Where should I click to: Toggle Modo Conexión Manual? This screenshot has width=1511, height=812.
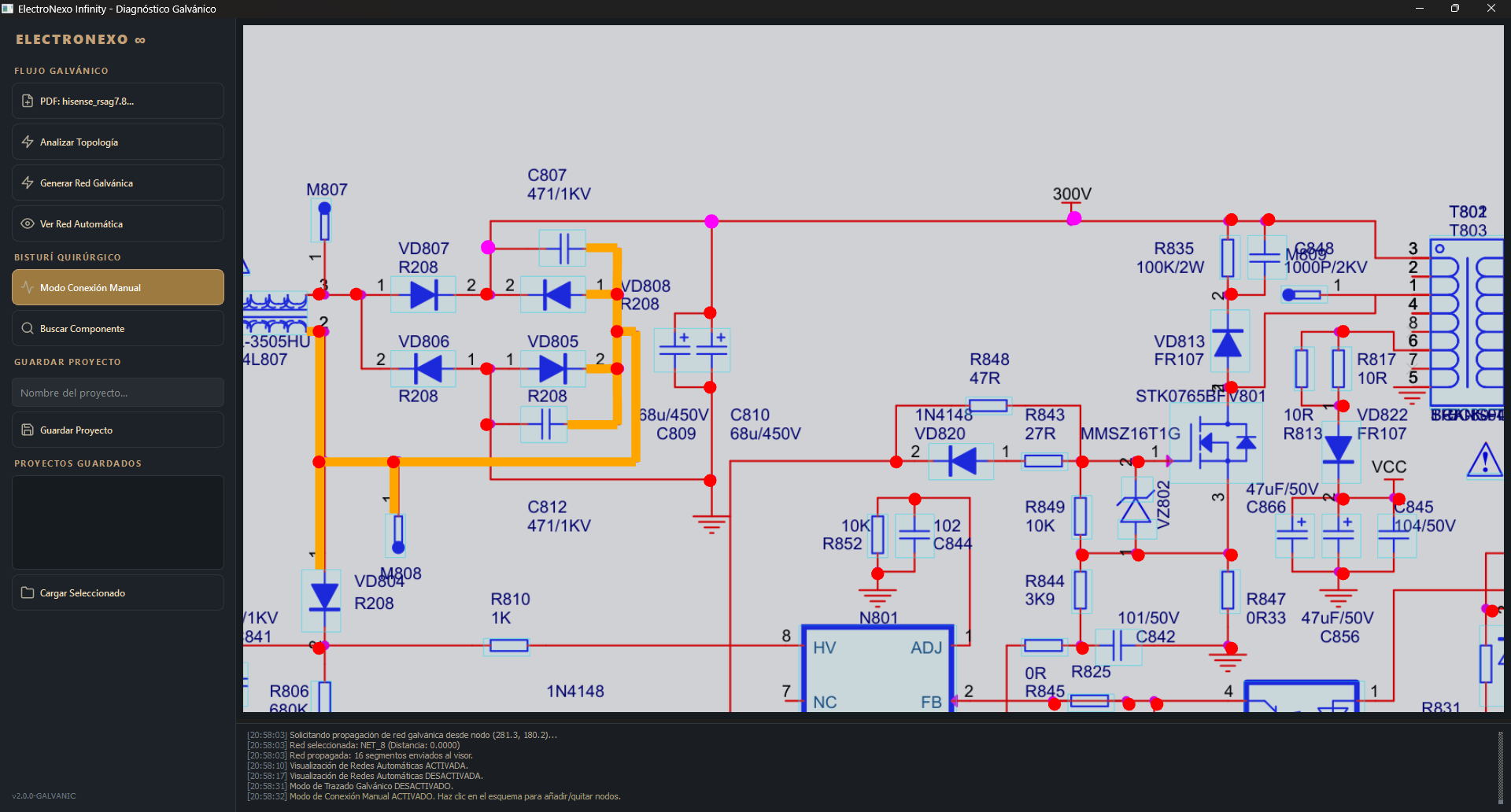click(118, 287)
